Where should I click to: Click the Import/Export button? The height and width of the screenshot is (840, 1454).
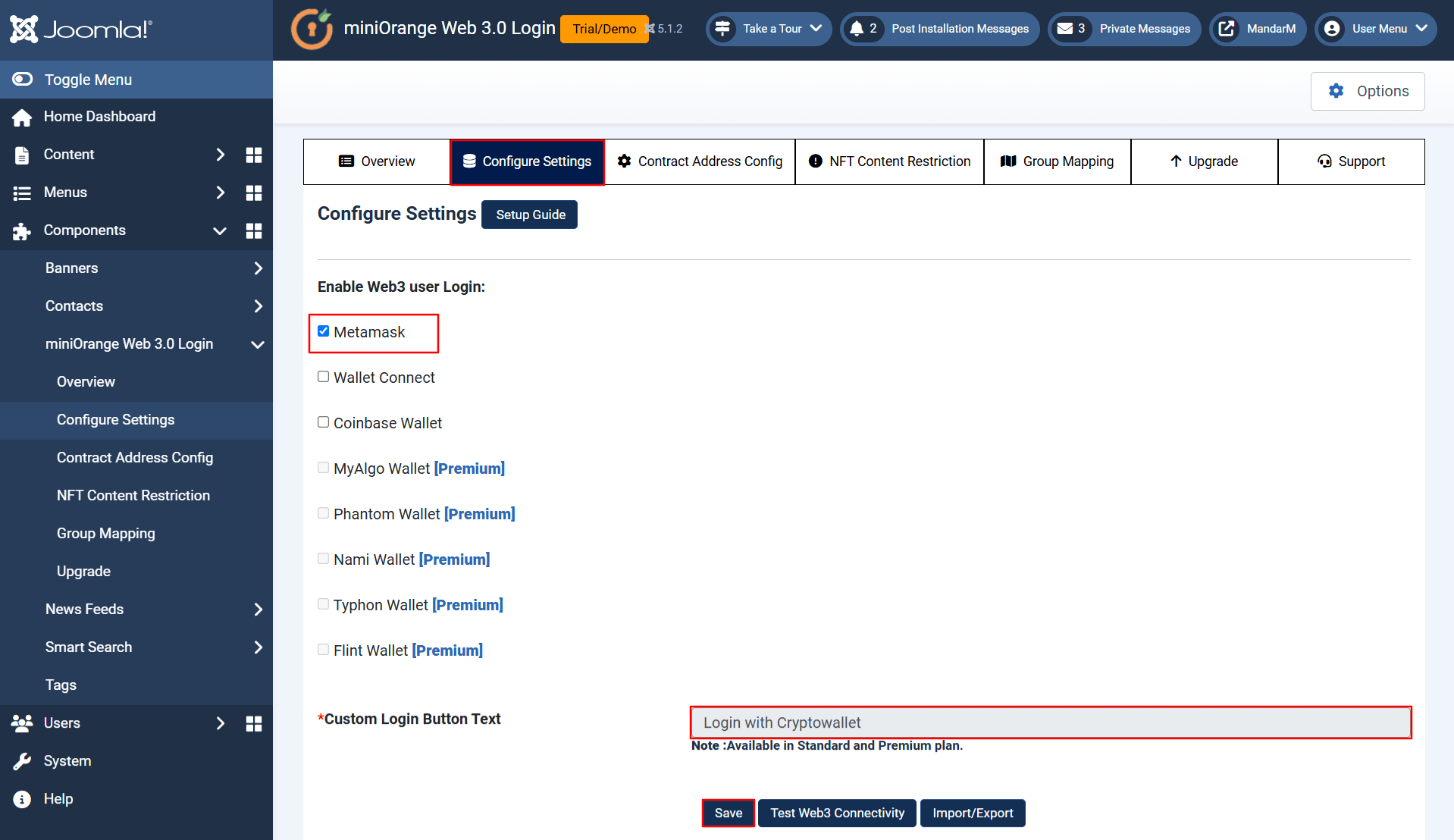click(973, 813)
